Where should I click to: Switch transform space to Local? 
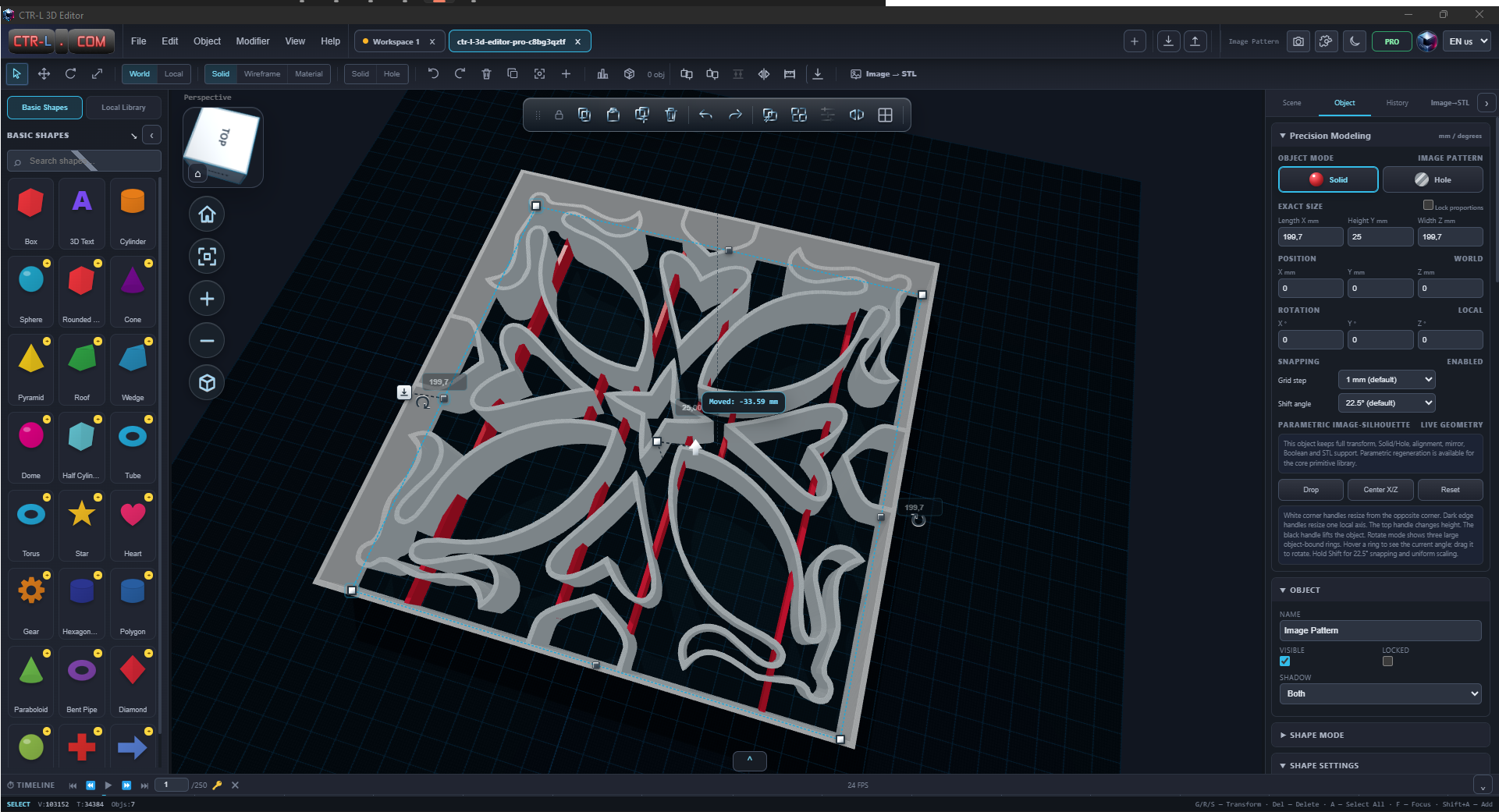click(173, 74)
